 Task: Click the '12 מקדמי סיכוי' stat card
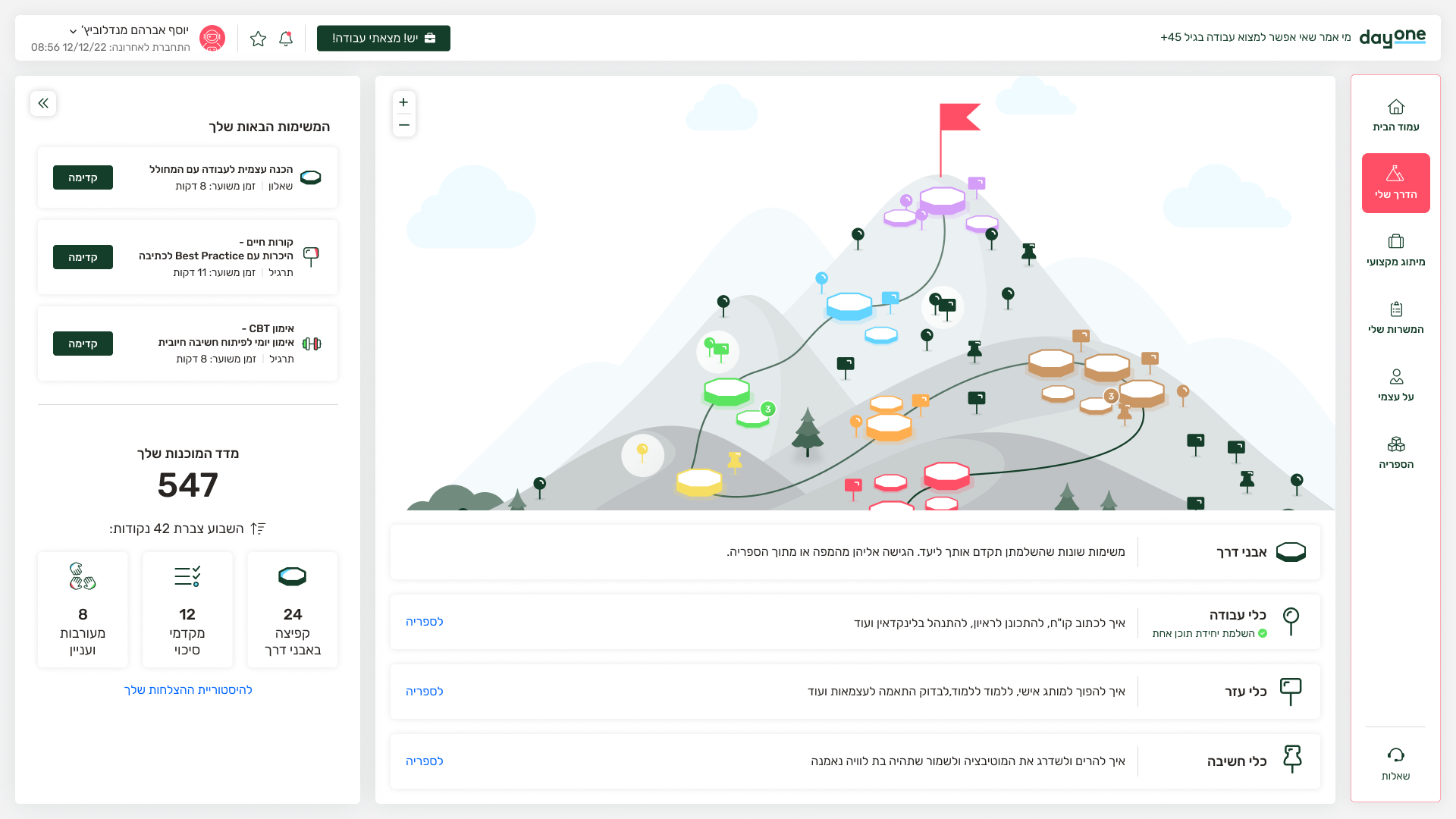point(187,610)
